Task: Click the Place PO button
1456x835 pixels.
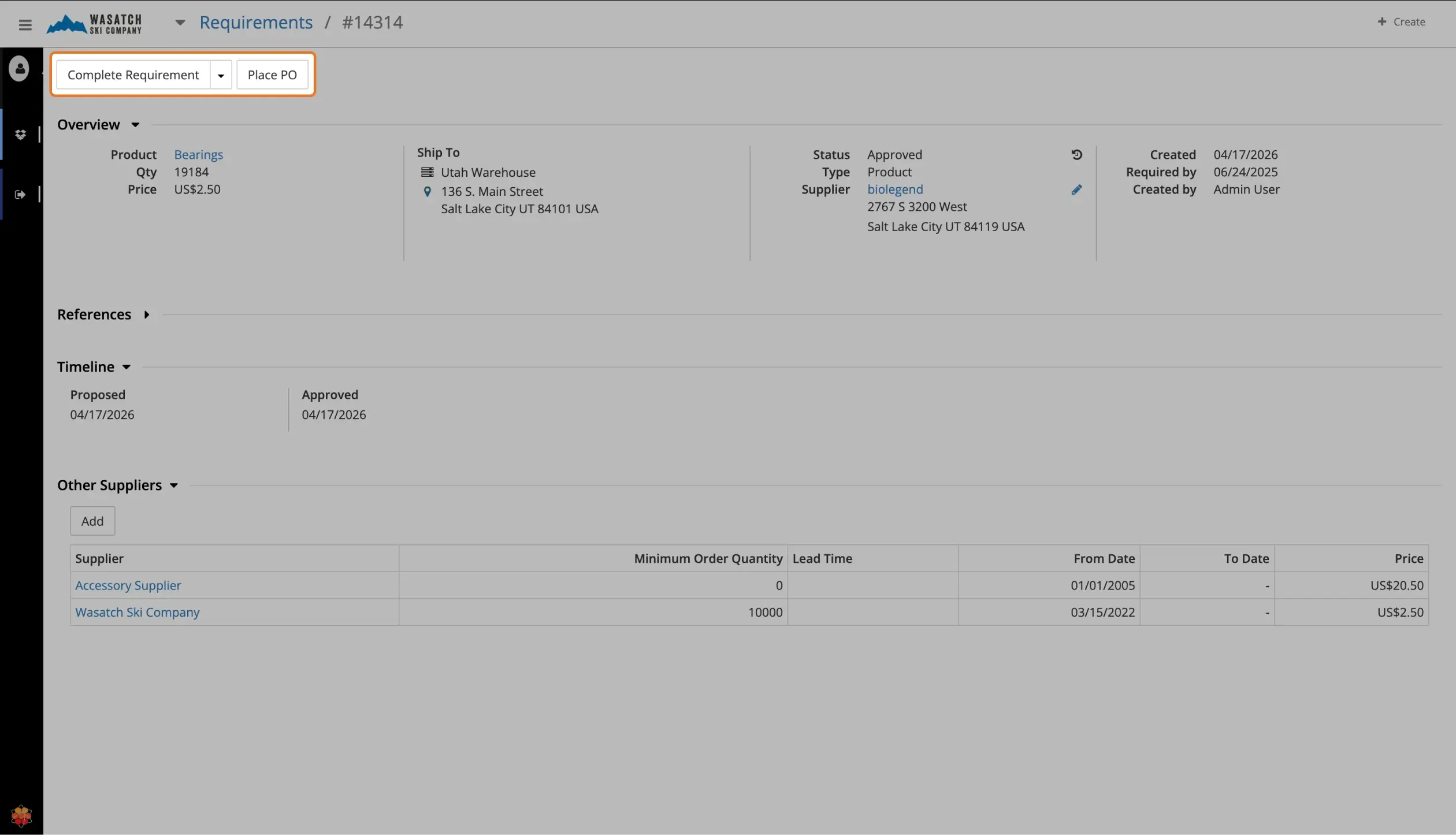Action: (272, 75)
